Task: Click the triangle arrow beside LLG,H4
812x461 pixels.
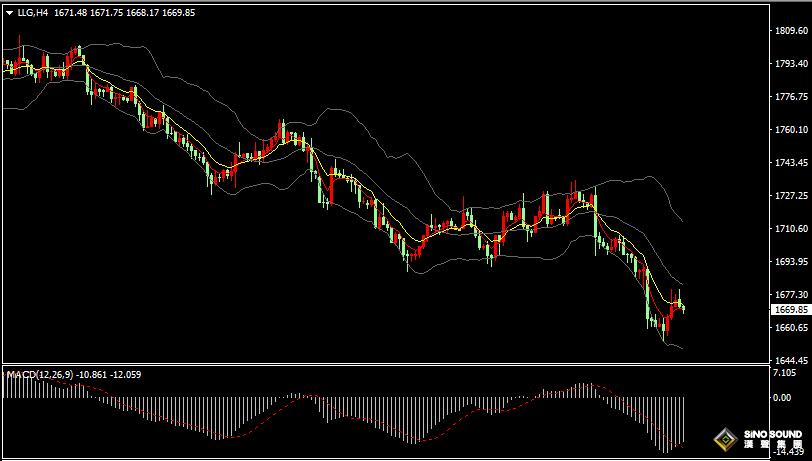Action: [10, 13]
